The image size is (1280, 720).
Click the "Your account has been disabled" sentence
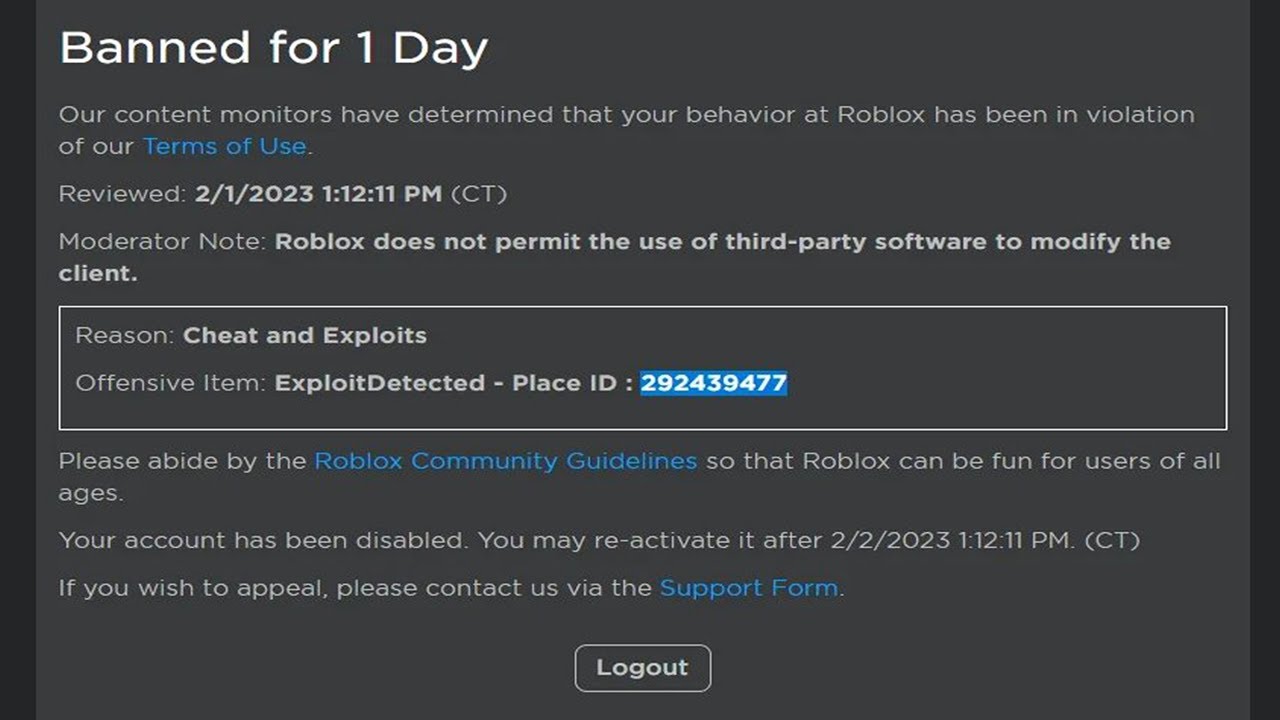click(x=263, y=541)
